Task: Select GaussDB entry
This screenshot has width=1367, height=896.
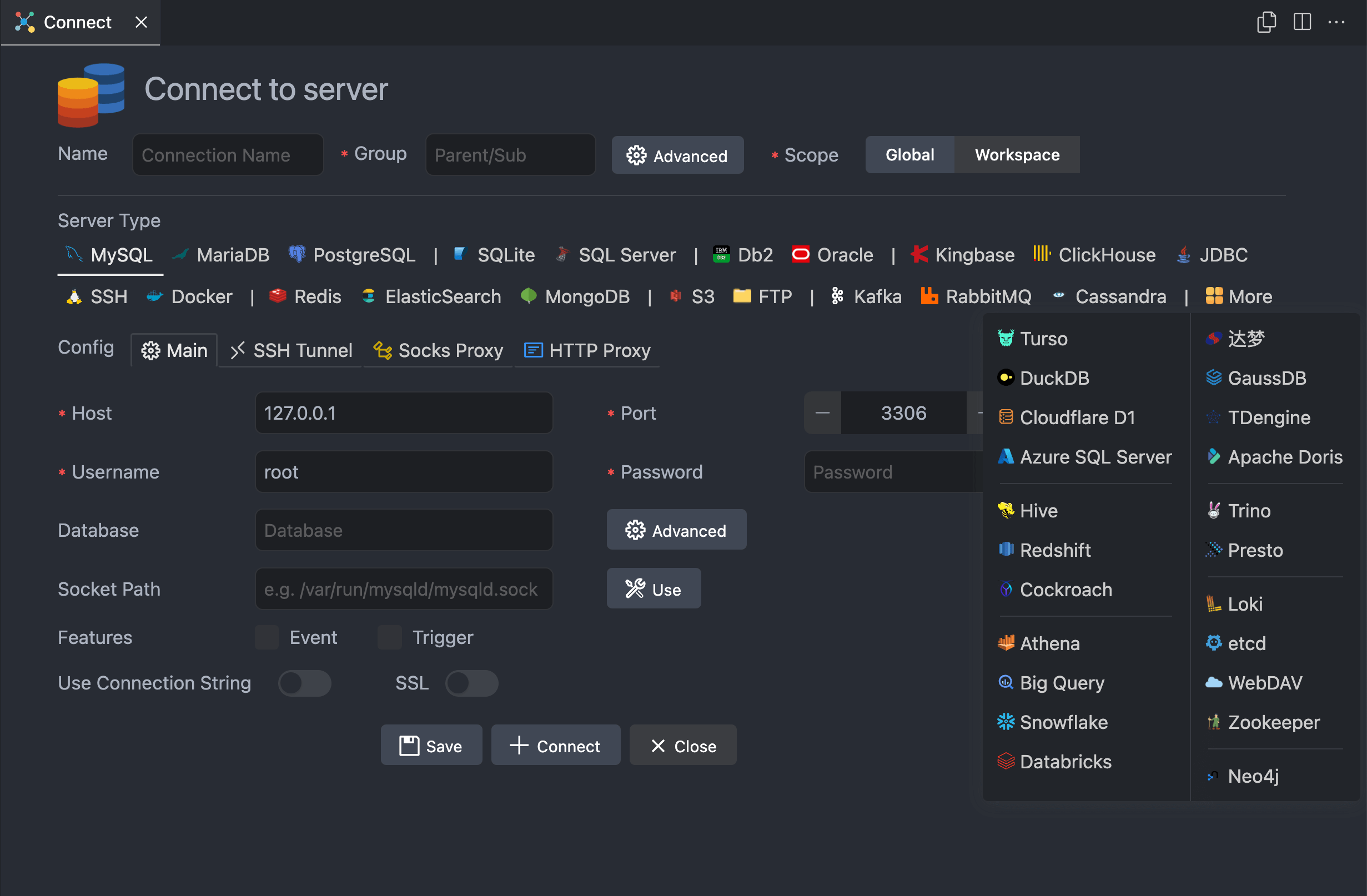Action: (1255, 378)
